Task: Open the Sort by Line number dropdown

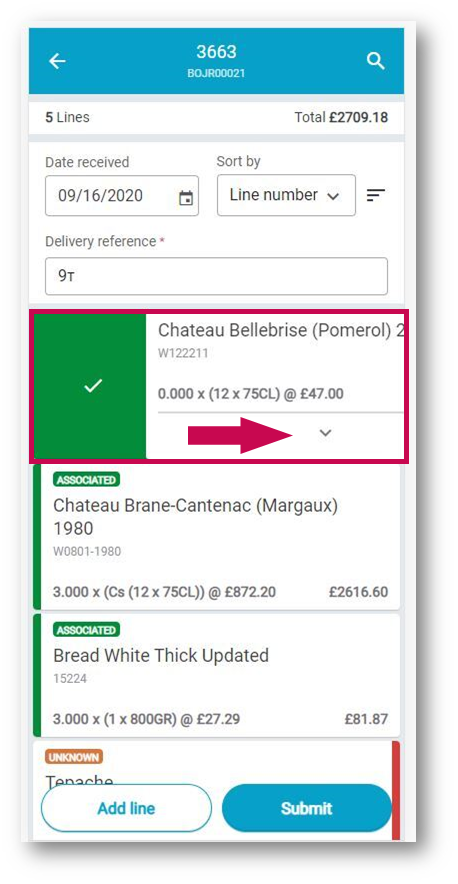Action: [x=286, y=195]
